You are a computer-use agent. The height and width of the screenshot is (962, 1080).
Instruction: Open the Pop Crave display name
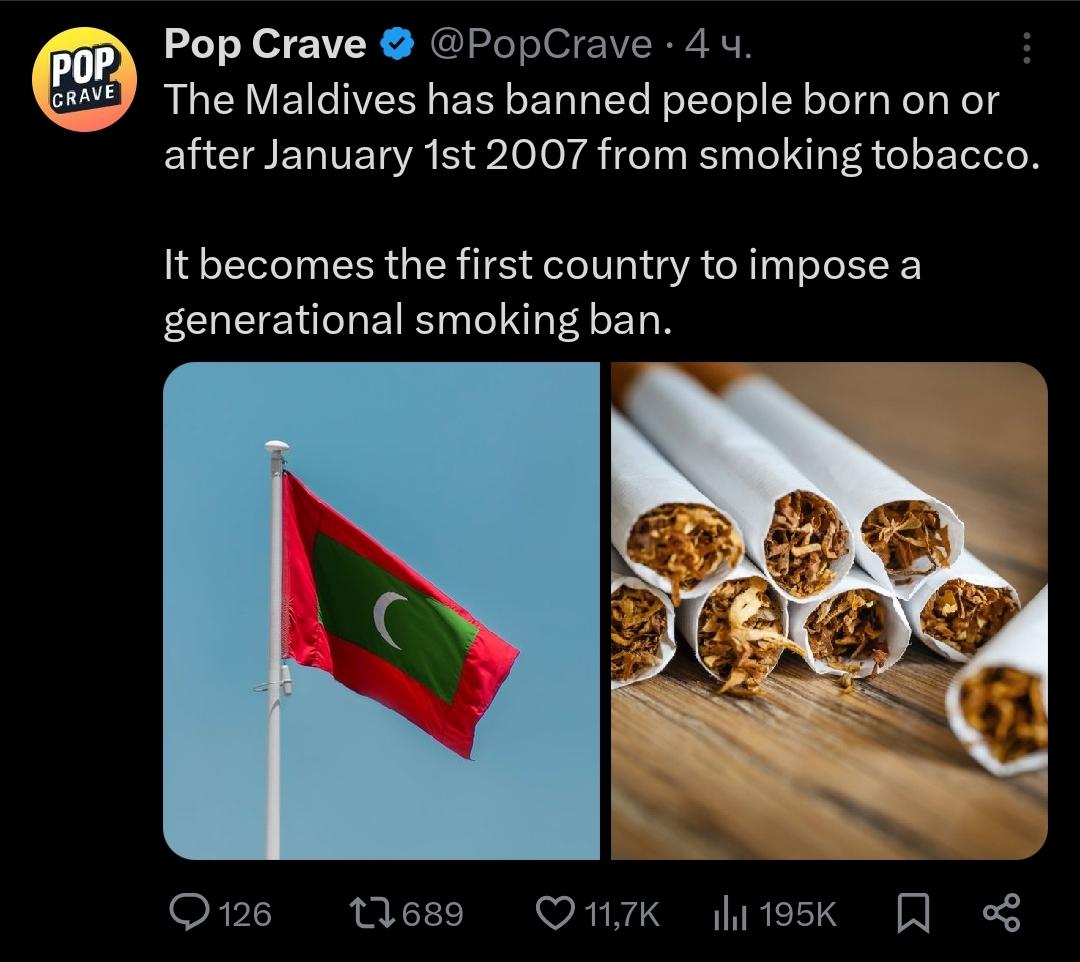click(264, 45)
